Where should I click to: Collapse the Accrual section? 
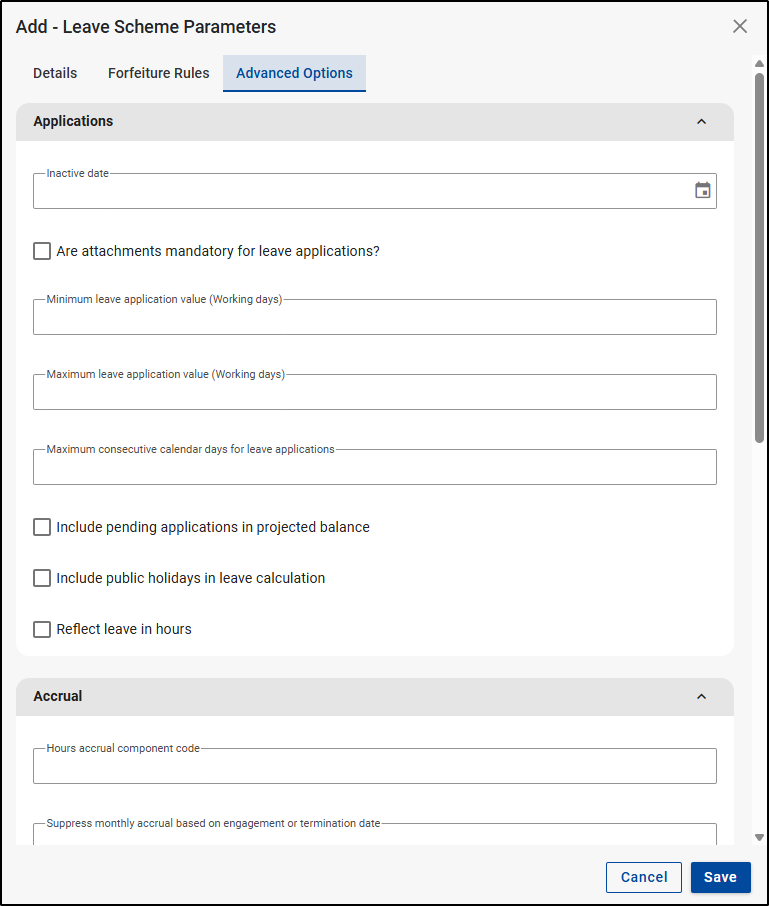click(x=701, y=697)
